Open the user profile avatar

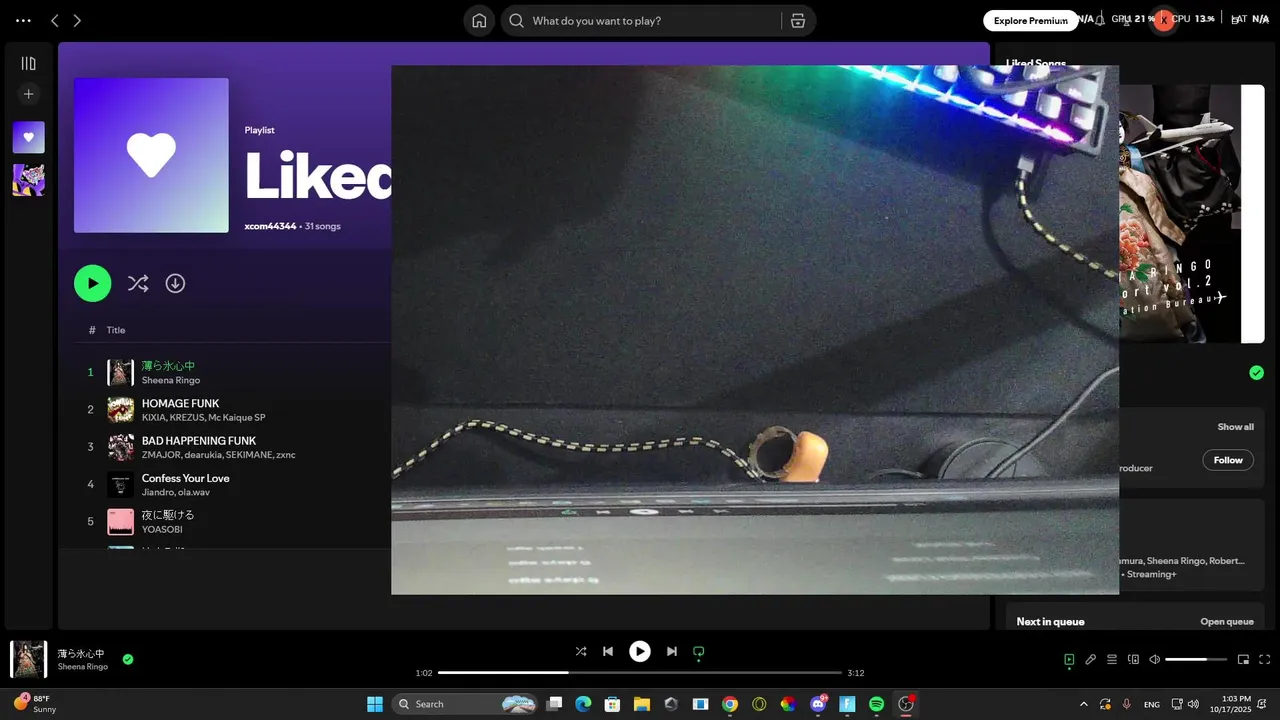click(1163, 20)
